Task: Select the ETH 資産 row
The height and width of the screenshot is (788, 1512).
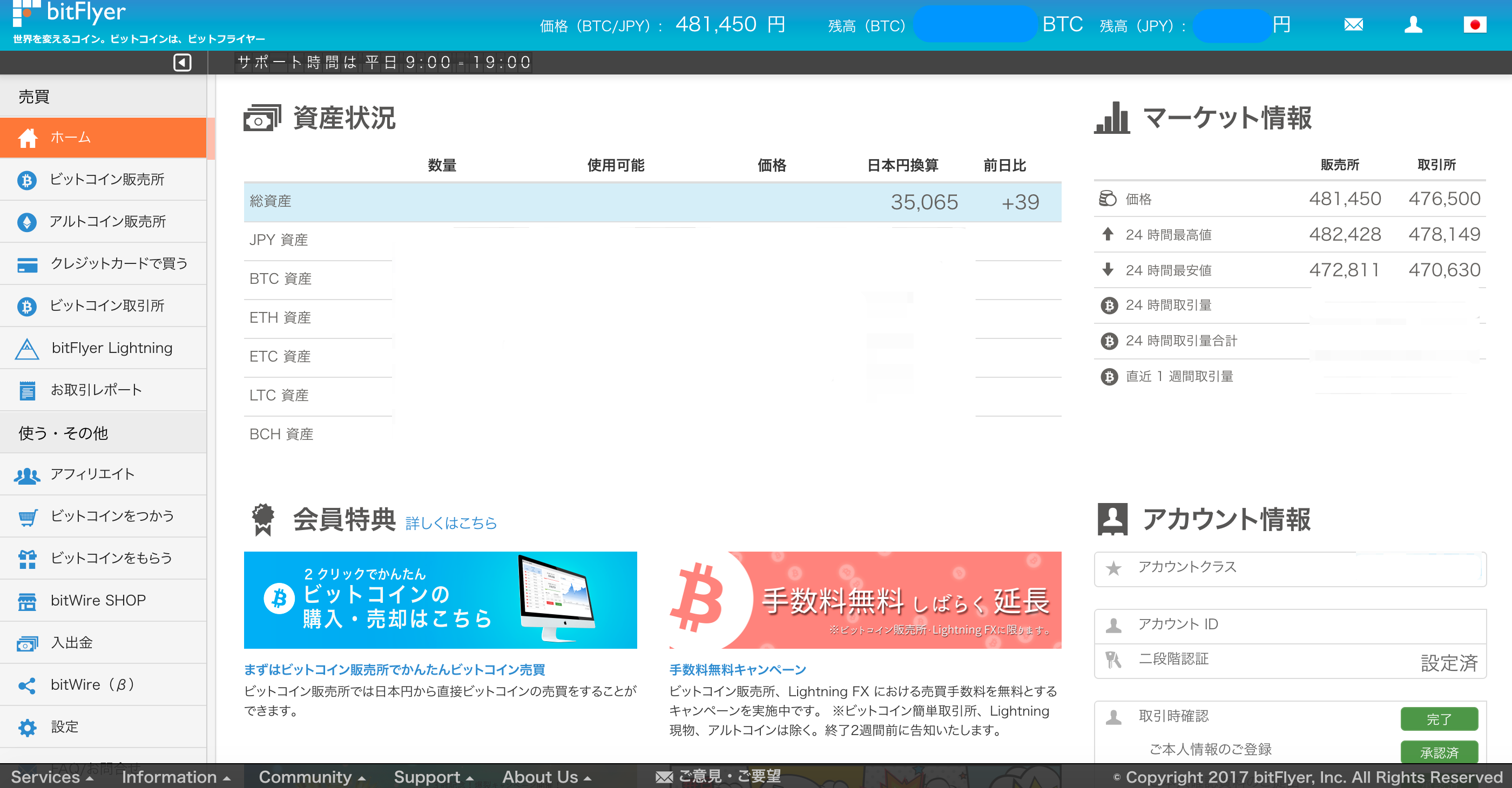Action: pyautogui.click(x=652, y=318)
